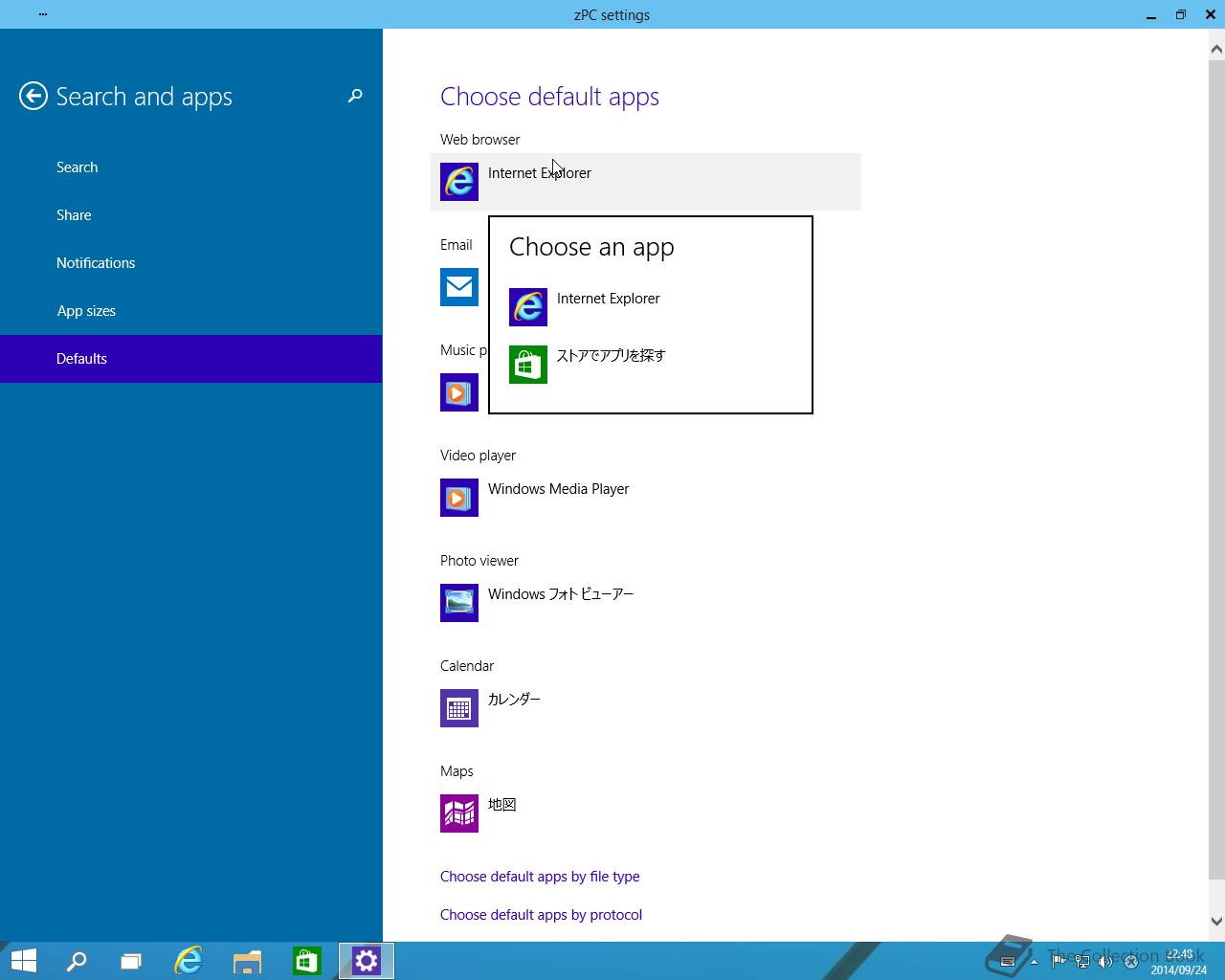
Task: Click the Email default app mail icon
Action: (459, 287)
